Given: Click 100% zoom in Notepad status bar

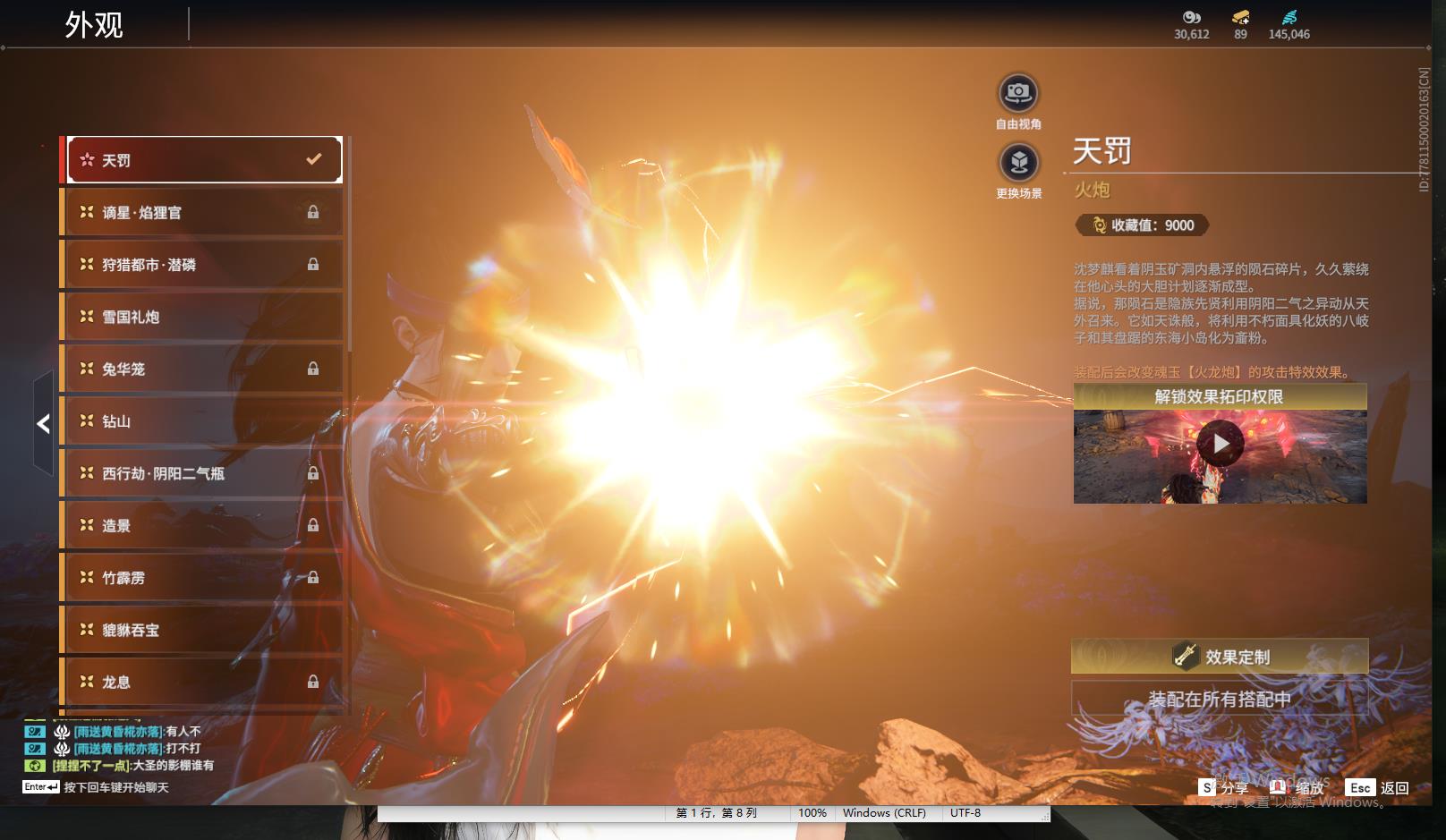Looking at the screenshot, I should coord(812,813).
